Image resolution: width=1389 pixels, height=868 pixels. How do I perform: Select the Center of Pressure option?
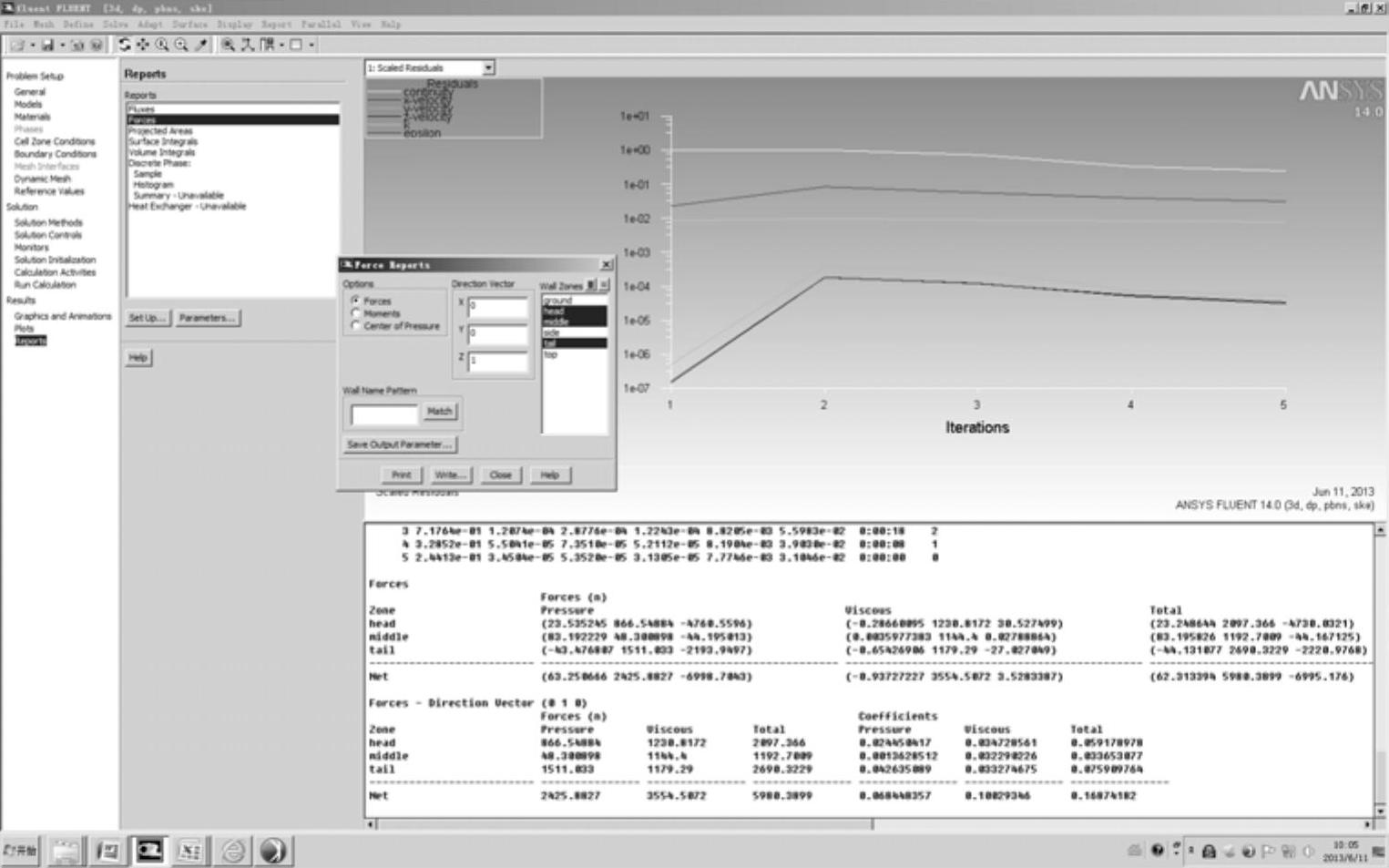355,326
